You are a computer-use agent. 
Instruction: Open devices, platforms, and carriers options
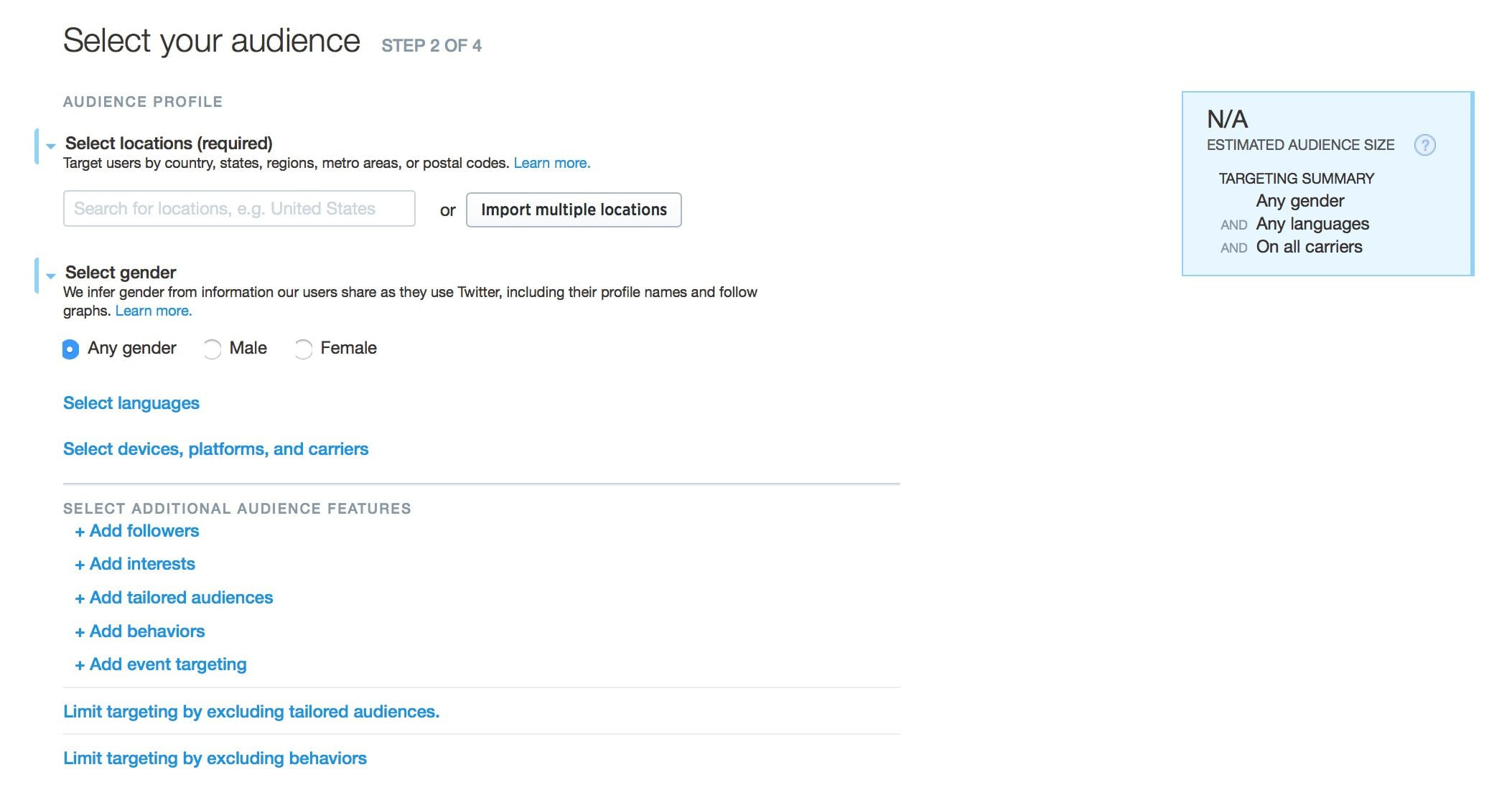point(215,449)
